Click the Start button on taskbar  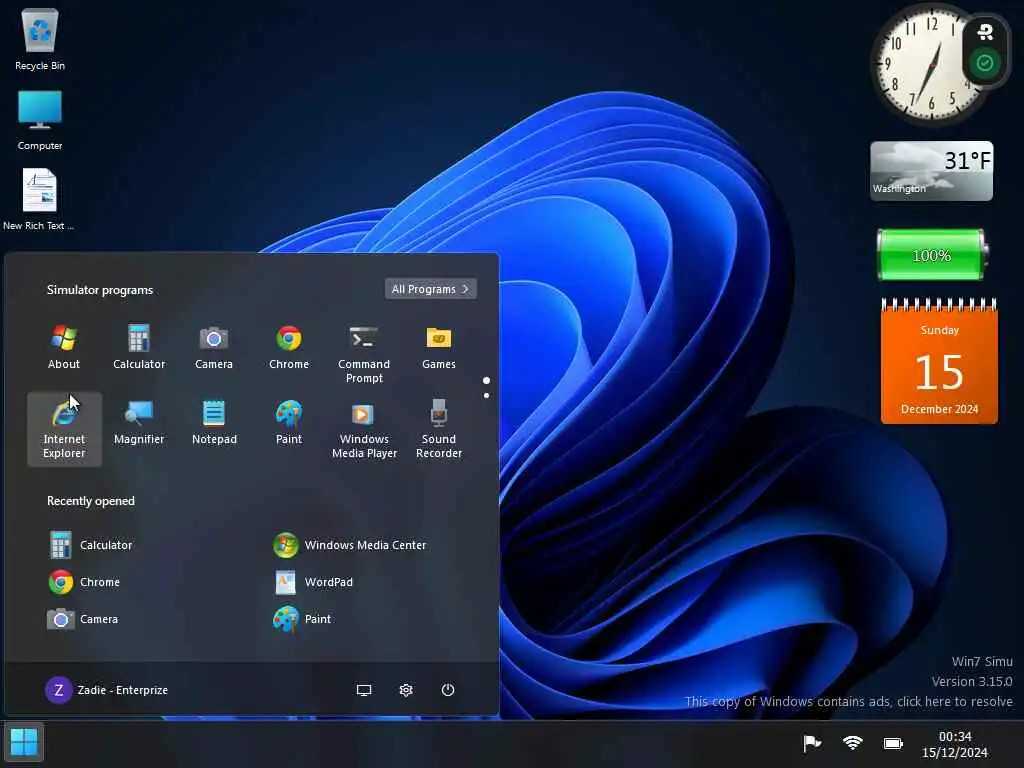click(24, 742)
